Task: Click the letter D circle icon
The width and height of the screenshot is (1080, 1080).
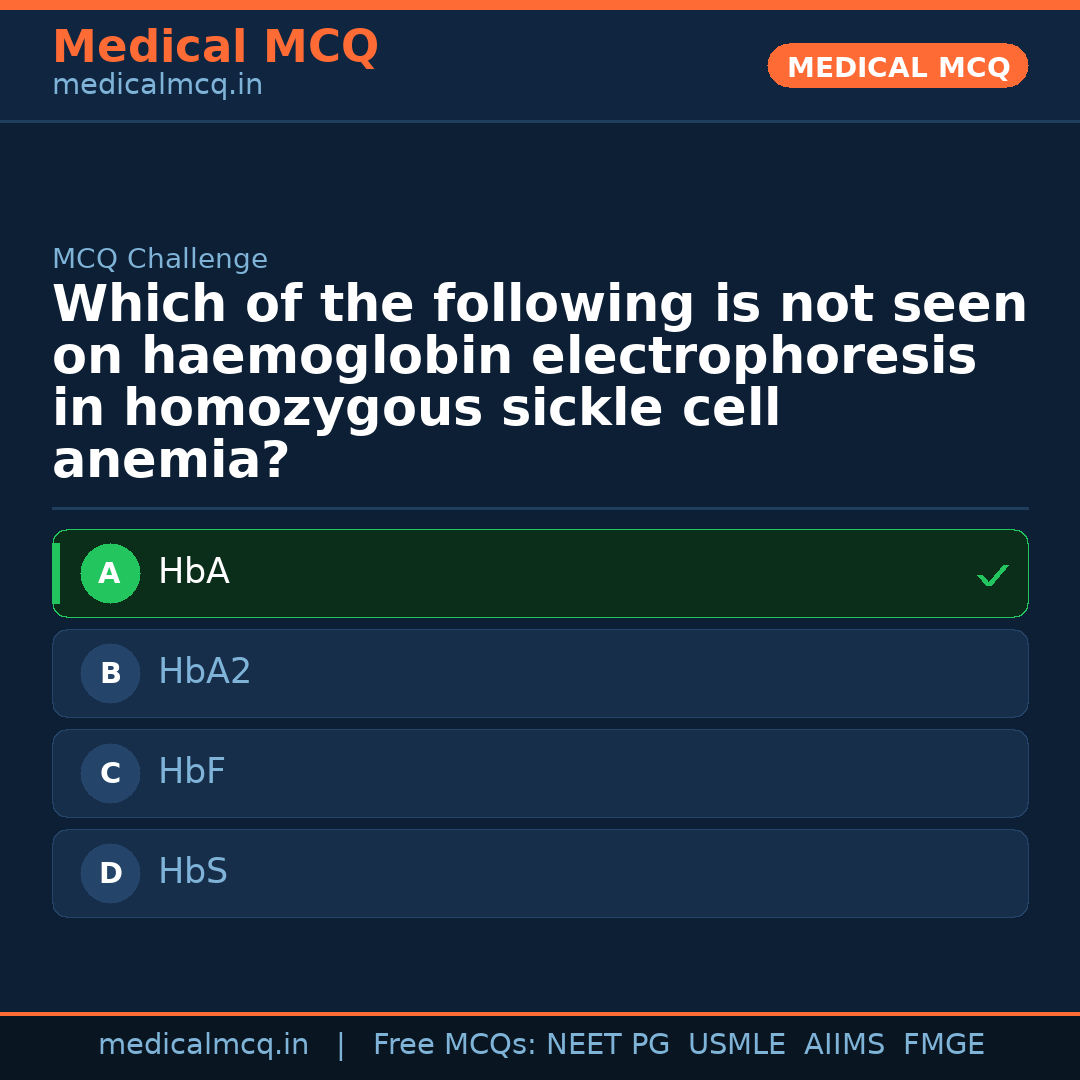Action: [x=110, y=874]
